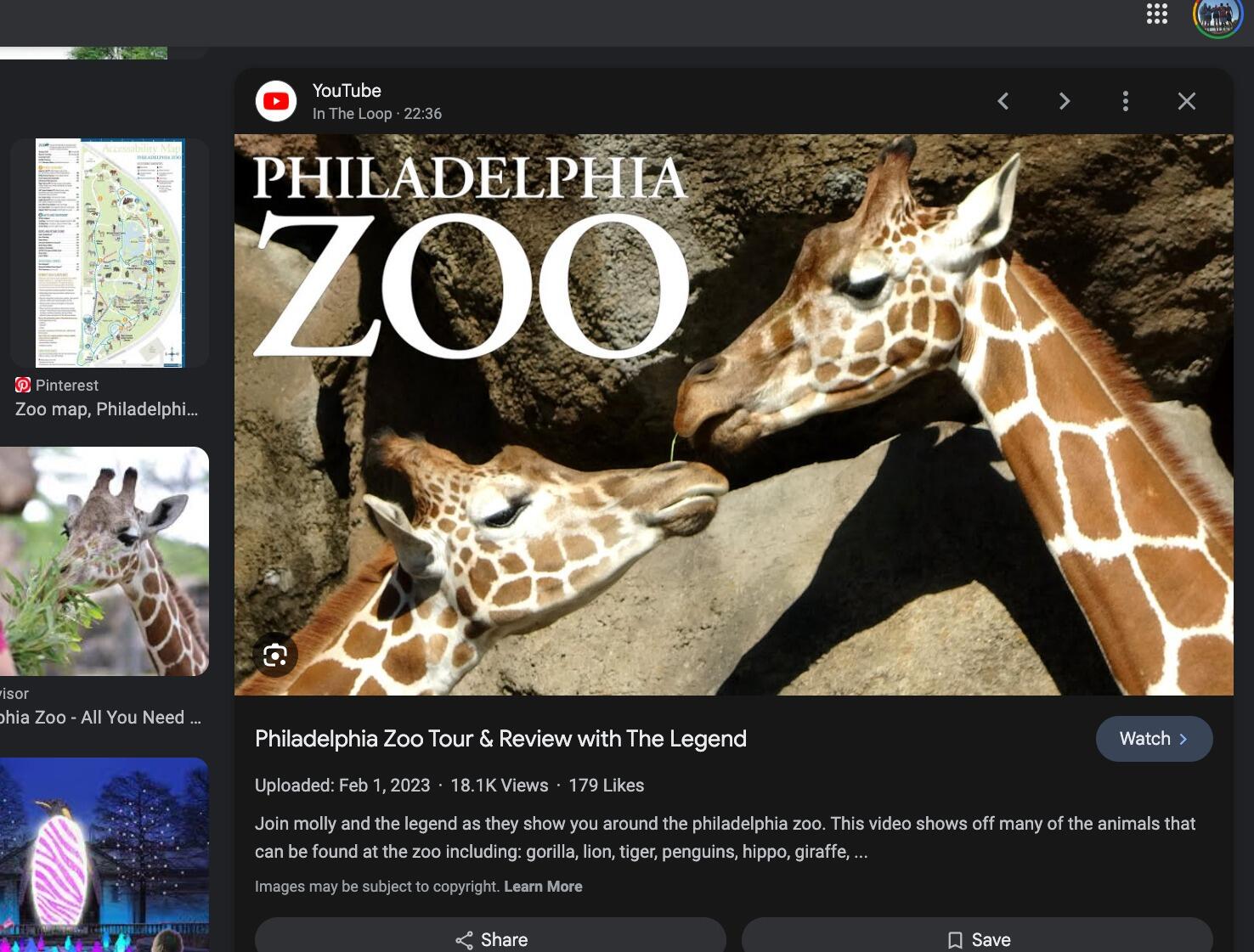1254x952 pixels.
Task: Click the 'Join molly and the legend' description
Action: click(725, 837)
